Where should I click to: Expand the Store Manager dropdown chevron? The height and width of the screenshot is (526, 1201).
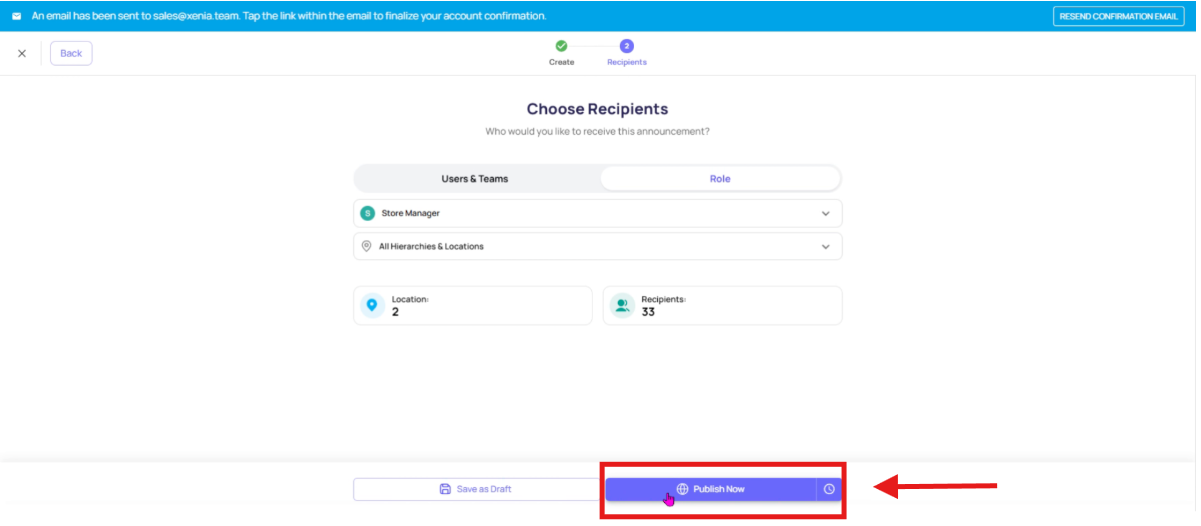pyautogui.click(x=826, y=213)
